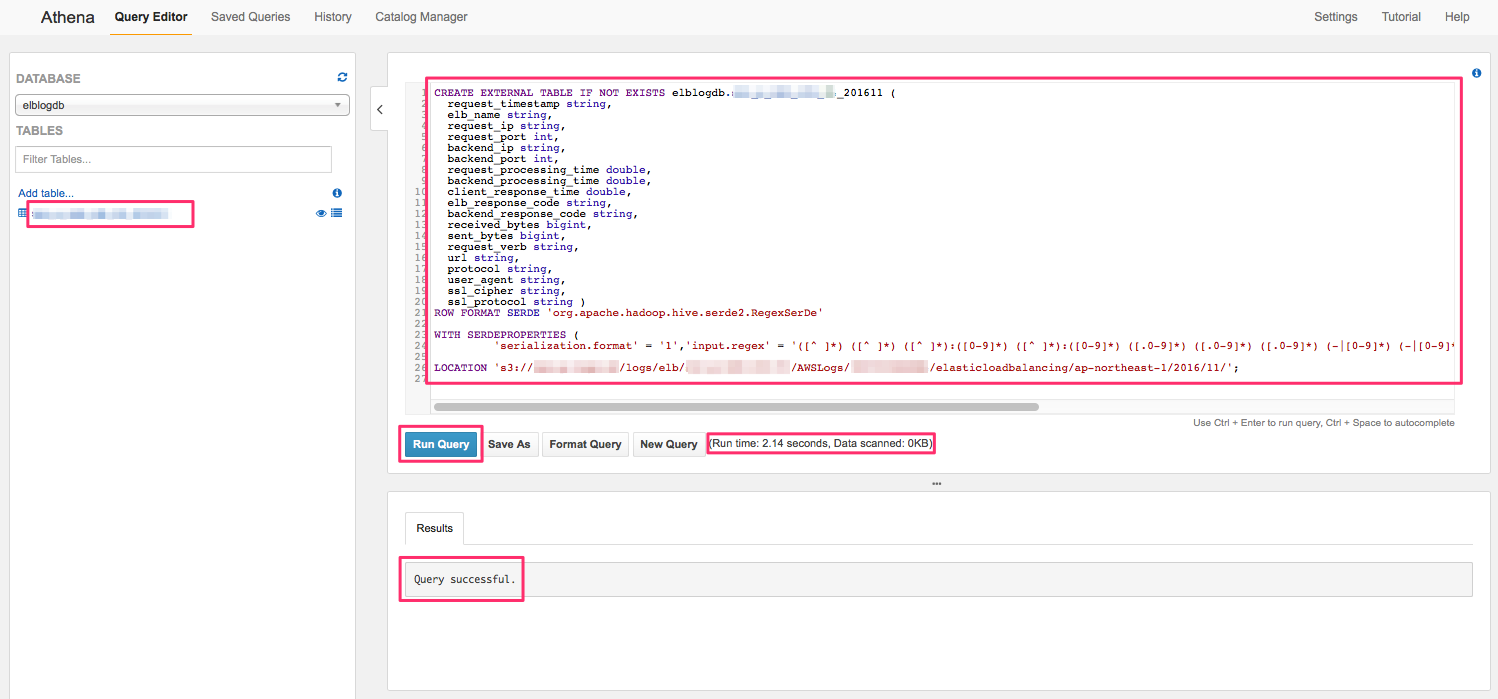Select the Results tab
Viewport: 1498px width, 699px height.
[x=433, y=528]
